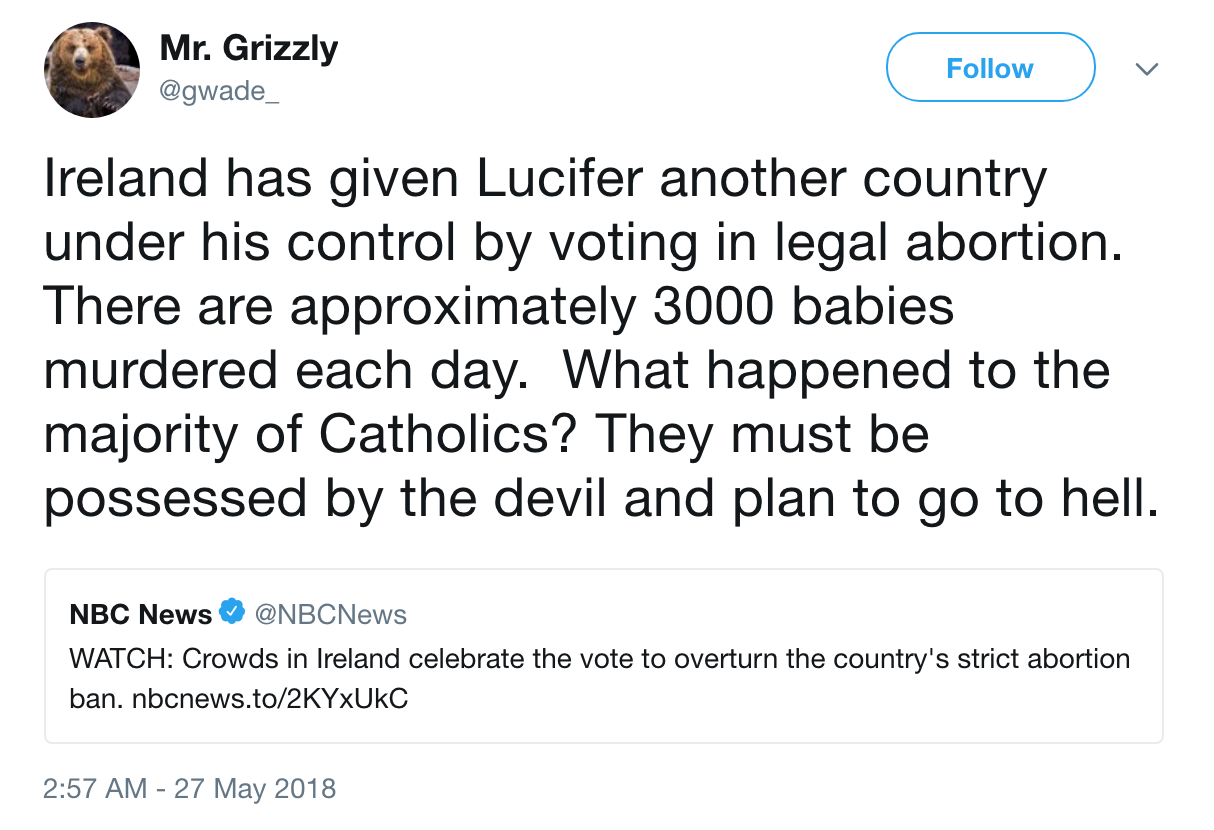Click the word WATCH in quoted tweet
1214x830 pixels.
click(x=110, y=660)
